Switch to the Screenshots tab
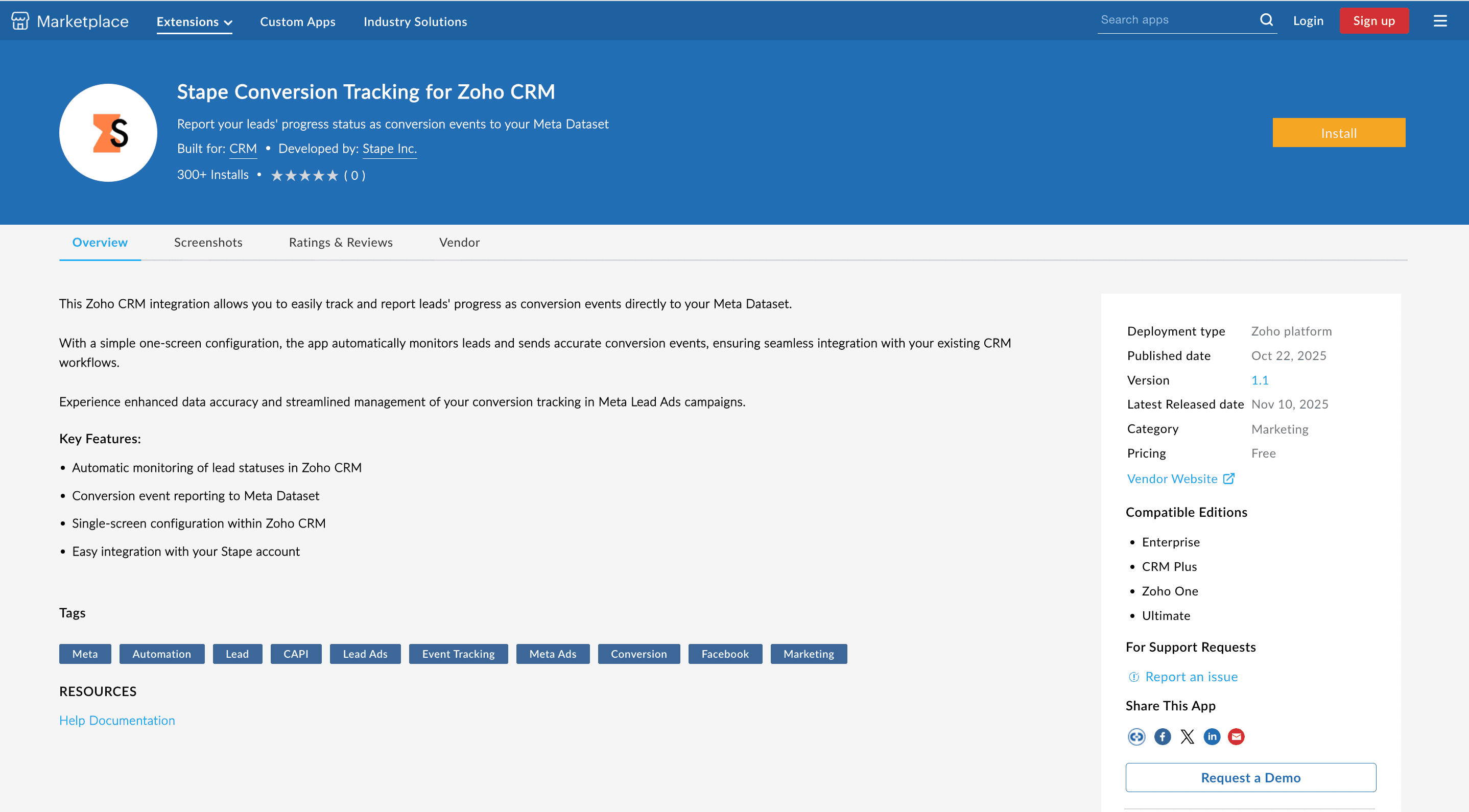 pyautogui.click(x=207, y=243)
